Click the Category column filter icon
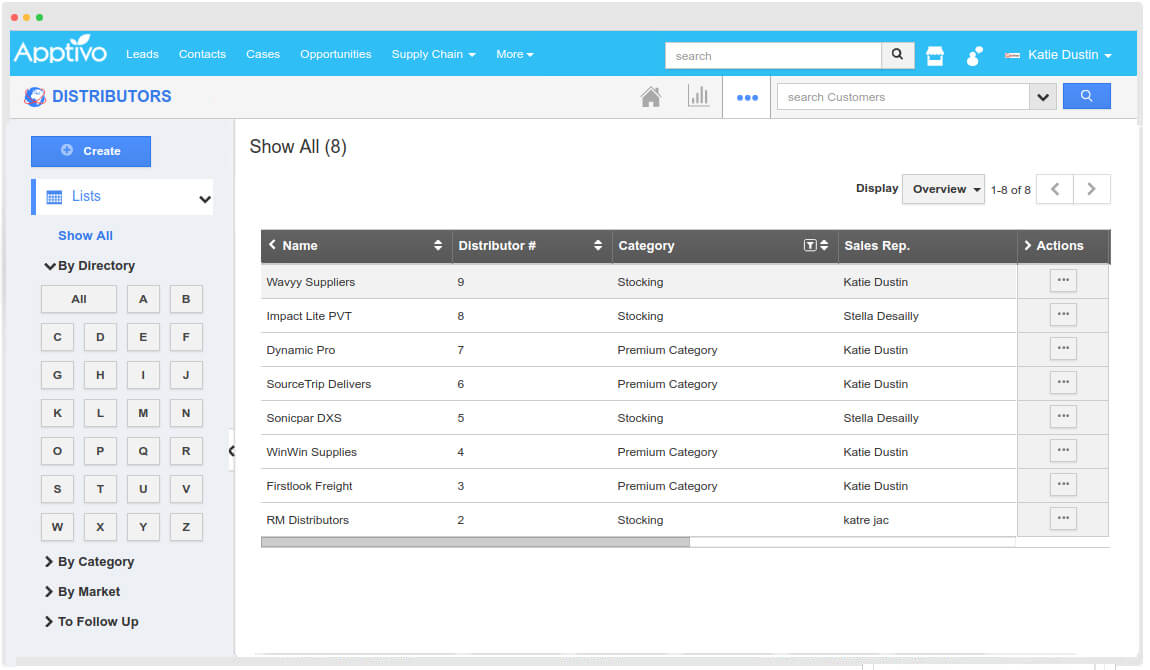The image size is (1150, 670). [810, 246]
